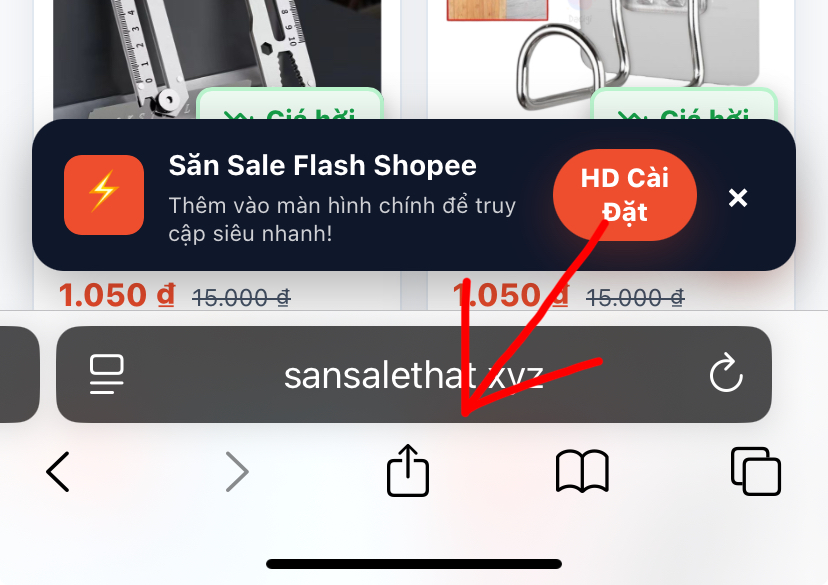The height and width of the screenshot is (585, 828).
Task: Open the metal hook product image
Action: coord(611,59)
